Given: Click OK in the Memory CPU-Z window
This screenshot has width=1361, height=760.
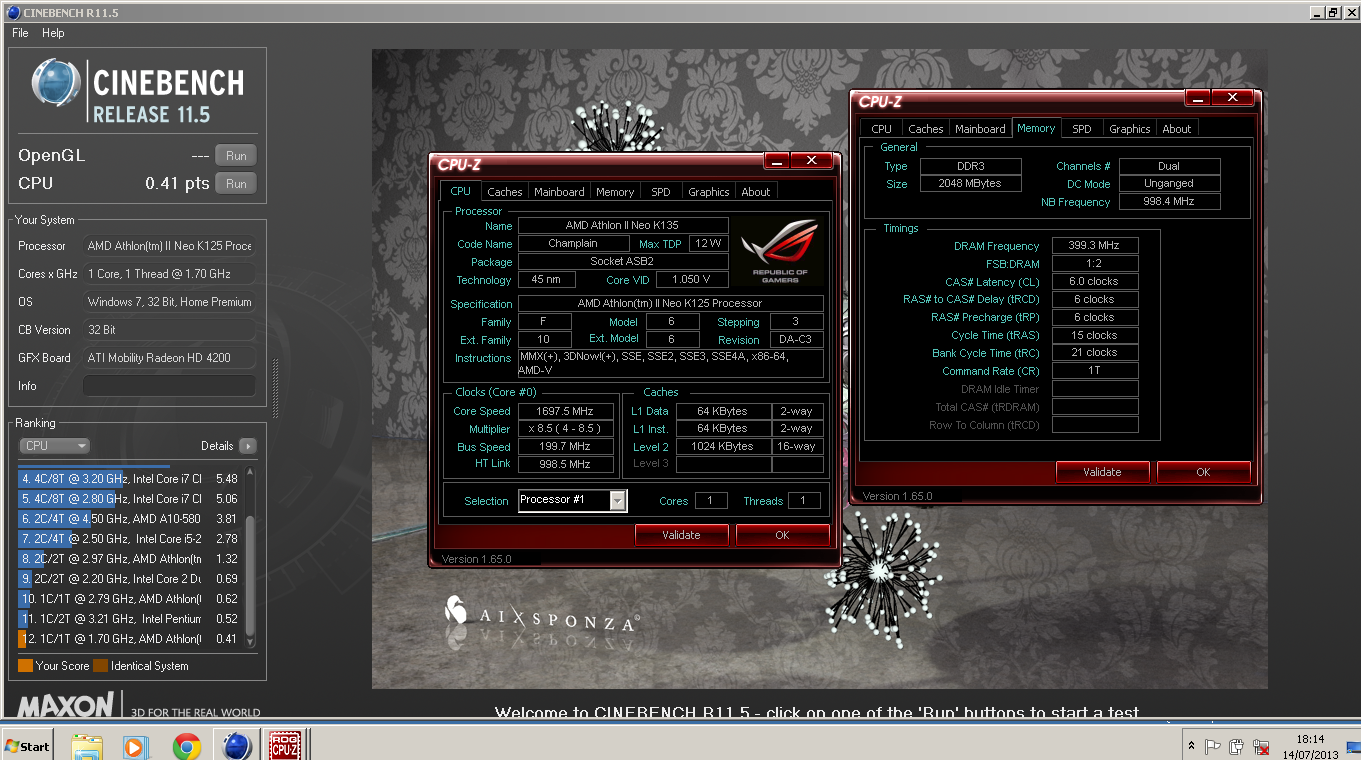Looking at the screenshot, I should (1203, 472).
